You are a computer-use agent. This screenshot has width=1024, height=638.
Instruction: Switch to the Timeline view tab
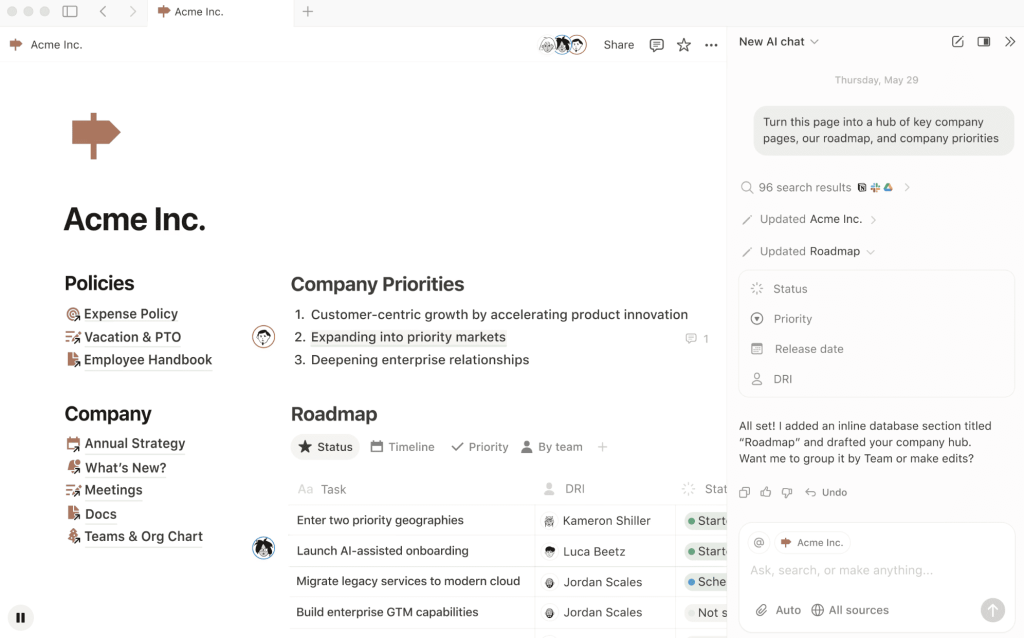click(x=402, y=447)
